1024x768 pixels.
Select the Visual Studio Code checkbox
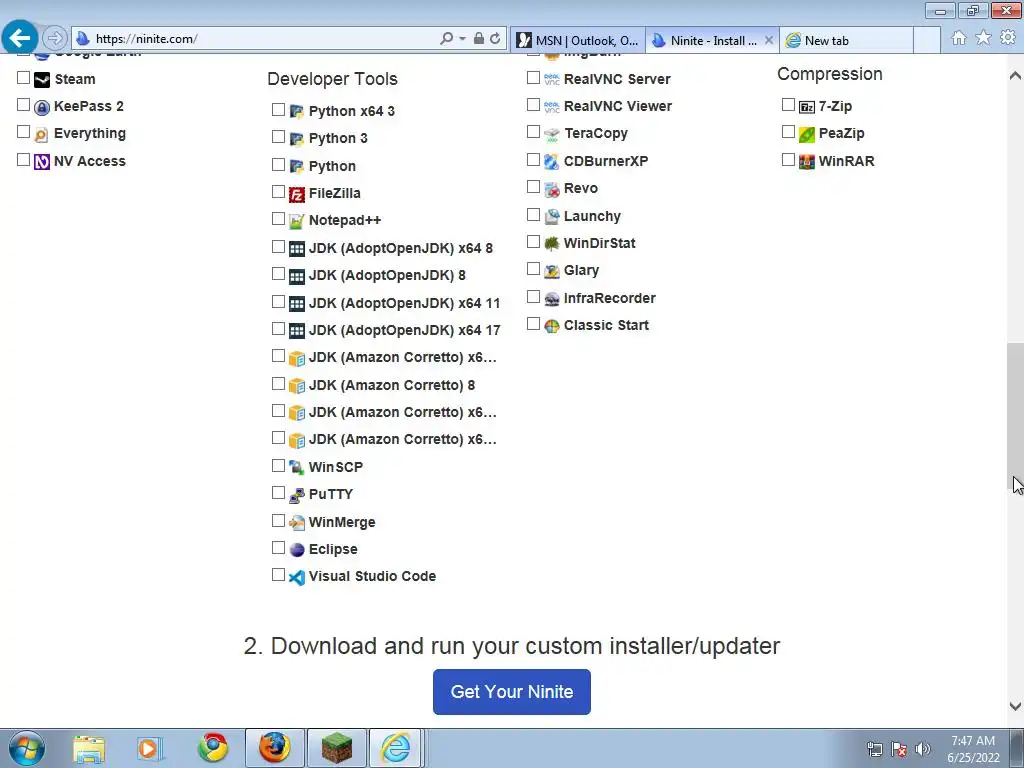[x=278, y=575]
